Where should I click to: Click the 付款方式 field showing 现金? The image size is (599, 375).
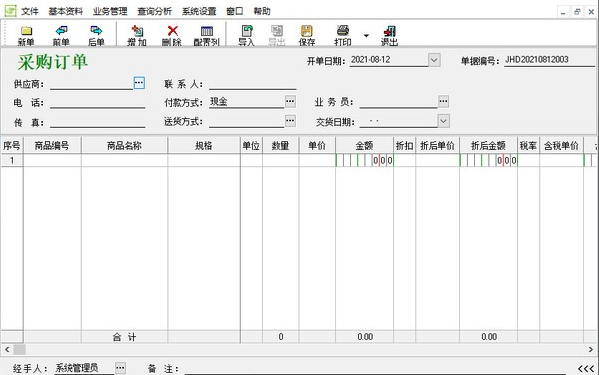click(246, 102)
